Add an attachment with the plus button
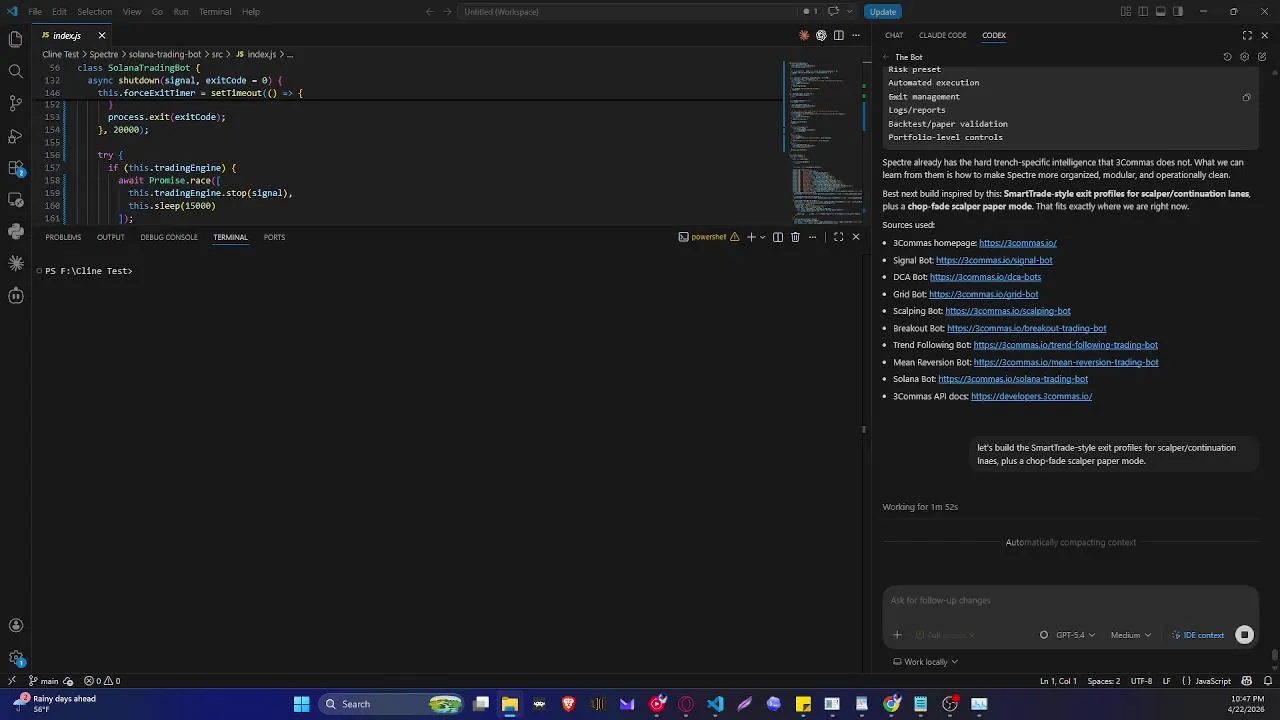Viewport: 1280px width, 720px height. pos(897,635)
